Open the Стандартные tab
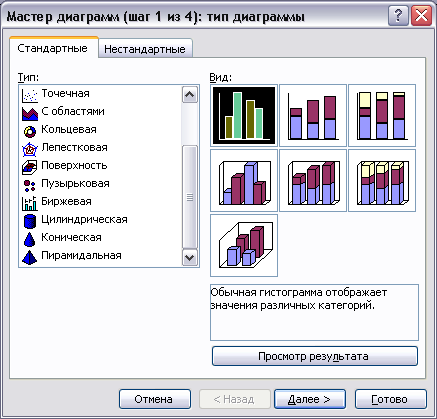The height and width of the screenshot is (419, 437). [x=53, y=48]
